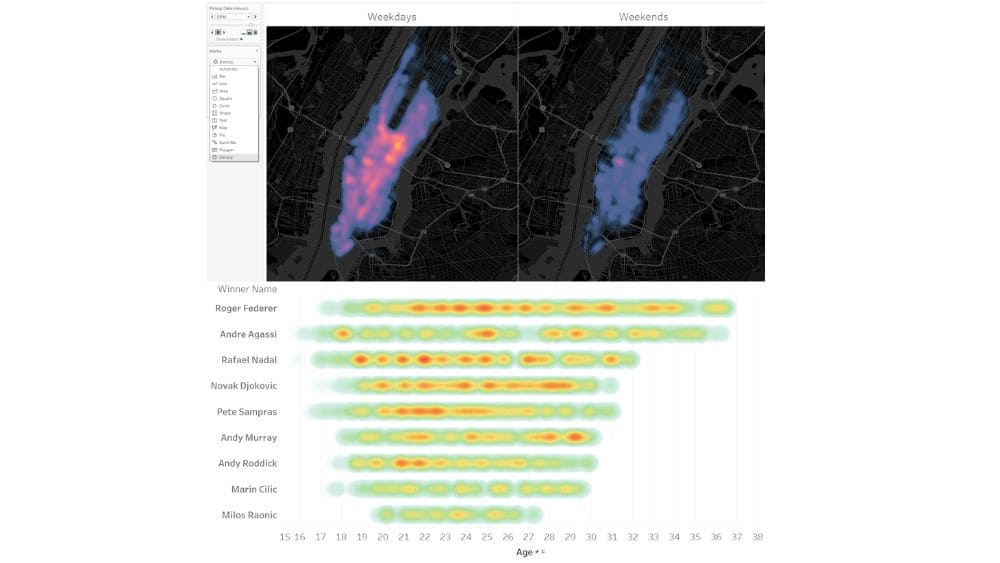Click the Weekdays map column header

(392, 17)
